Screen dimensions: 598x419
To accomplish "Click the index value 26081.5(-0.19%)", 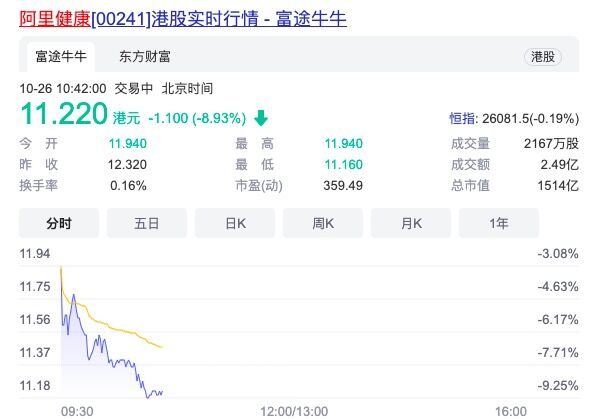I will pos(530,119).
